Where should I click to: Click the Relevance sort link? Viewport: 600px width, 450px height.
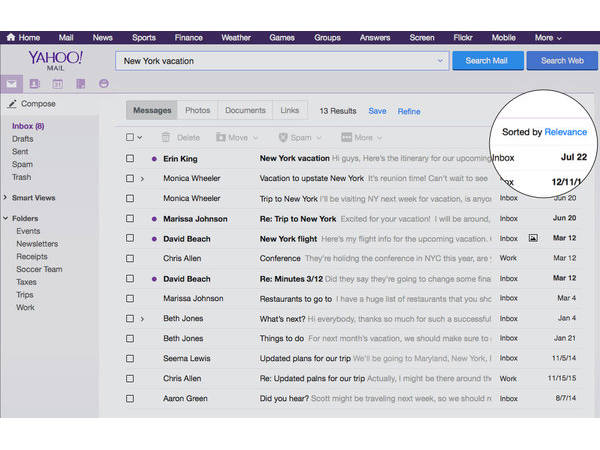click(566, 132)
